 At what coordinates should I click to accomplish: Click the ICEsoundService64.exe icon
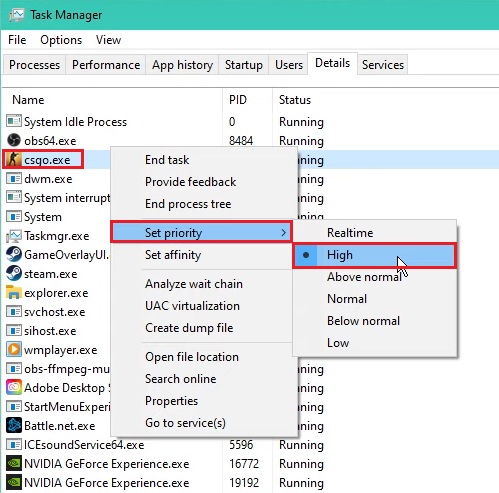tap(14, 444)
